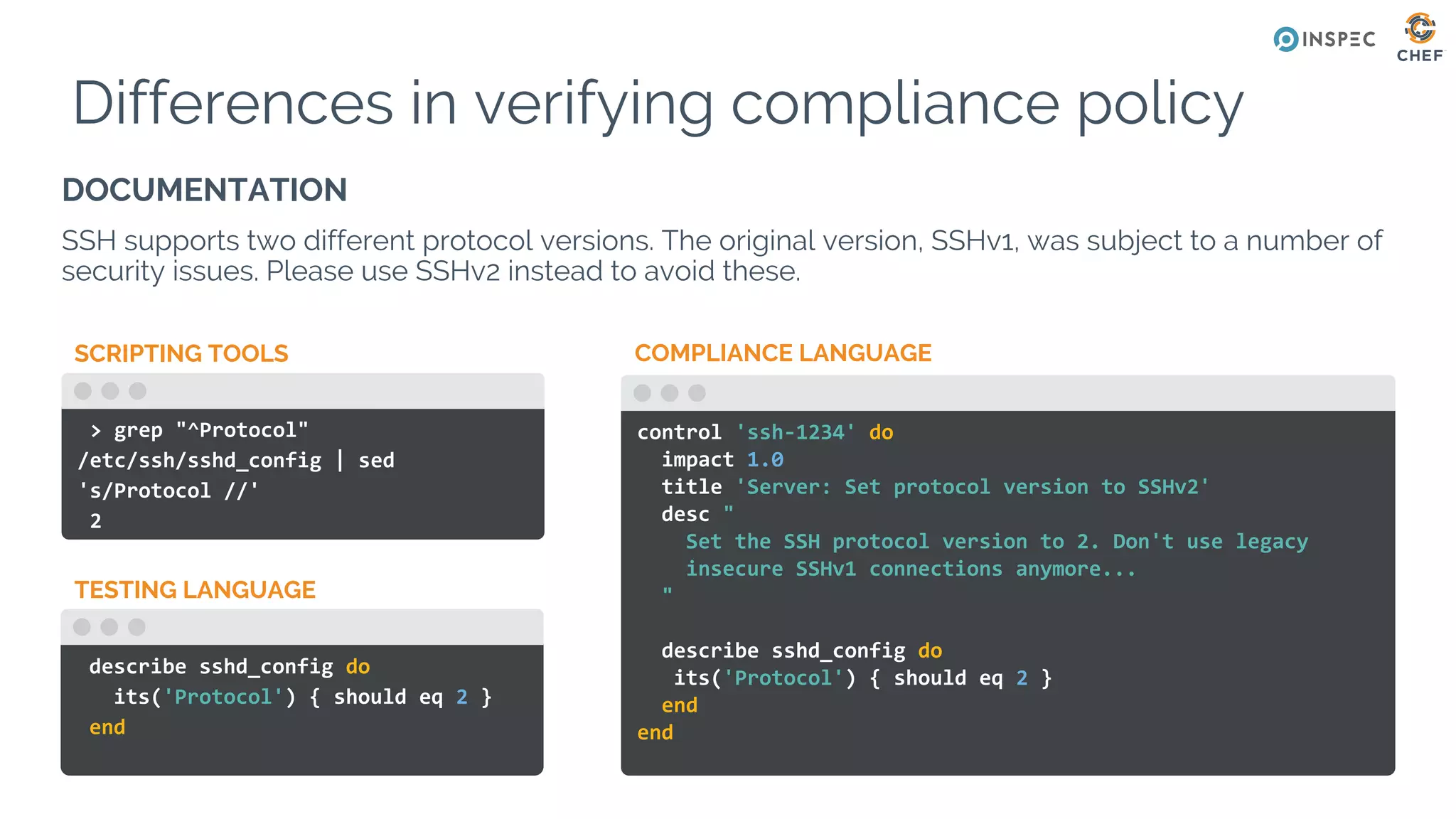The height and width of the screenshot is (819, 1456).
Task: Click the 'impact 1.0' line
Action: (722, 460)
